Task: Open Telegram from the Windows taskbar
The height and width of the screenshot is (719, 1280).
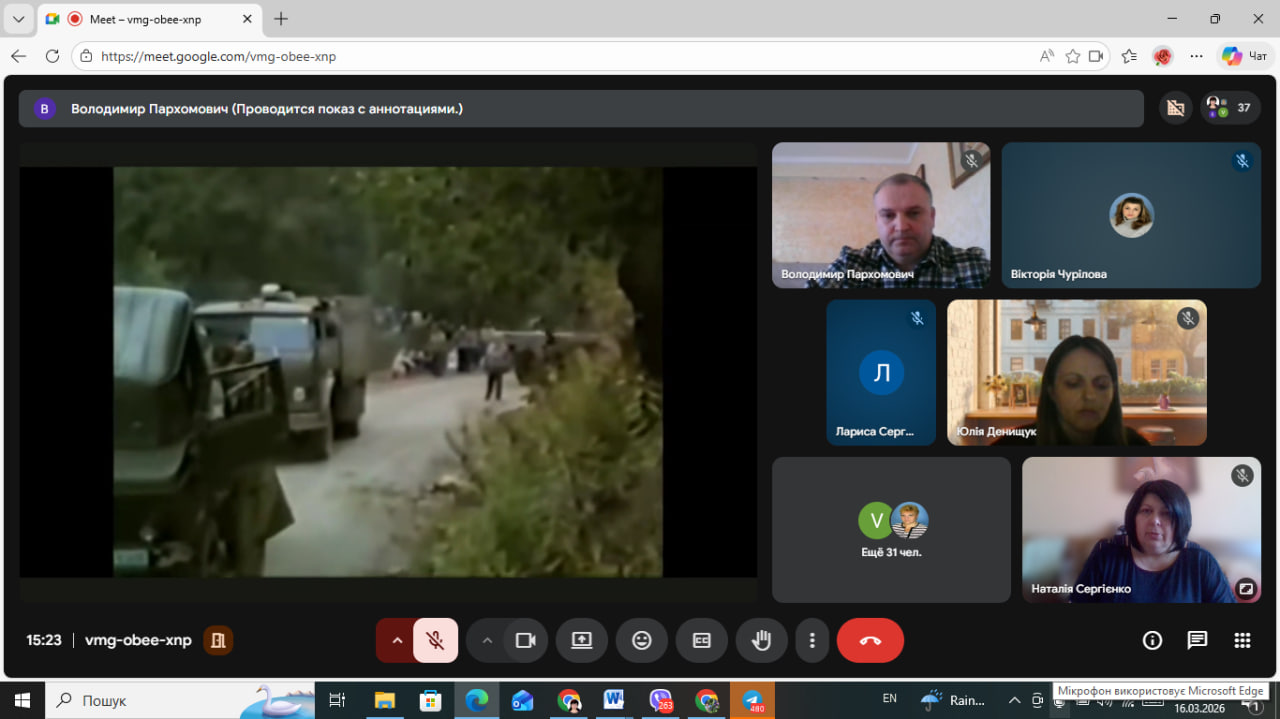Action: (752, 700)
